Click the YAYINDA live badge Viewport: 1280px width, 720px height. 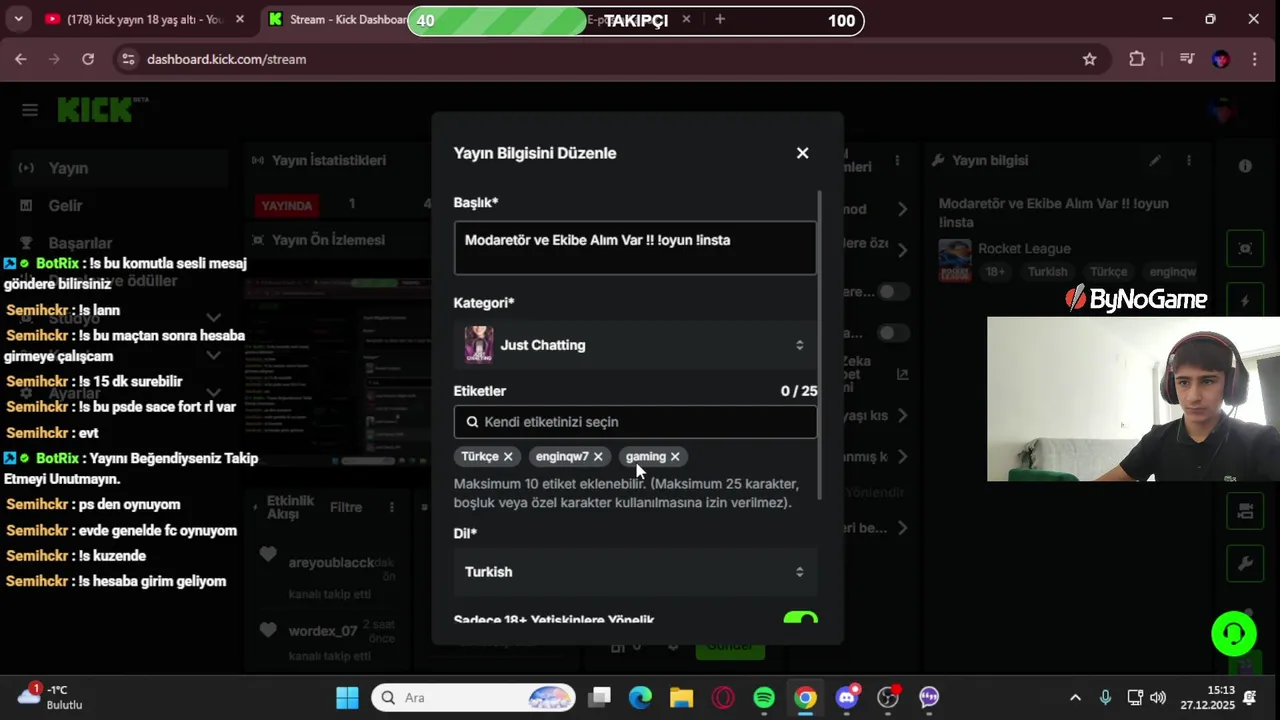tap(287, 205)
